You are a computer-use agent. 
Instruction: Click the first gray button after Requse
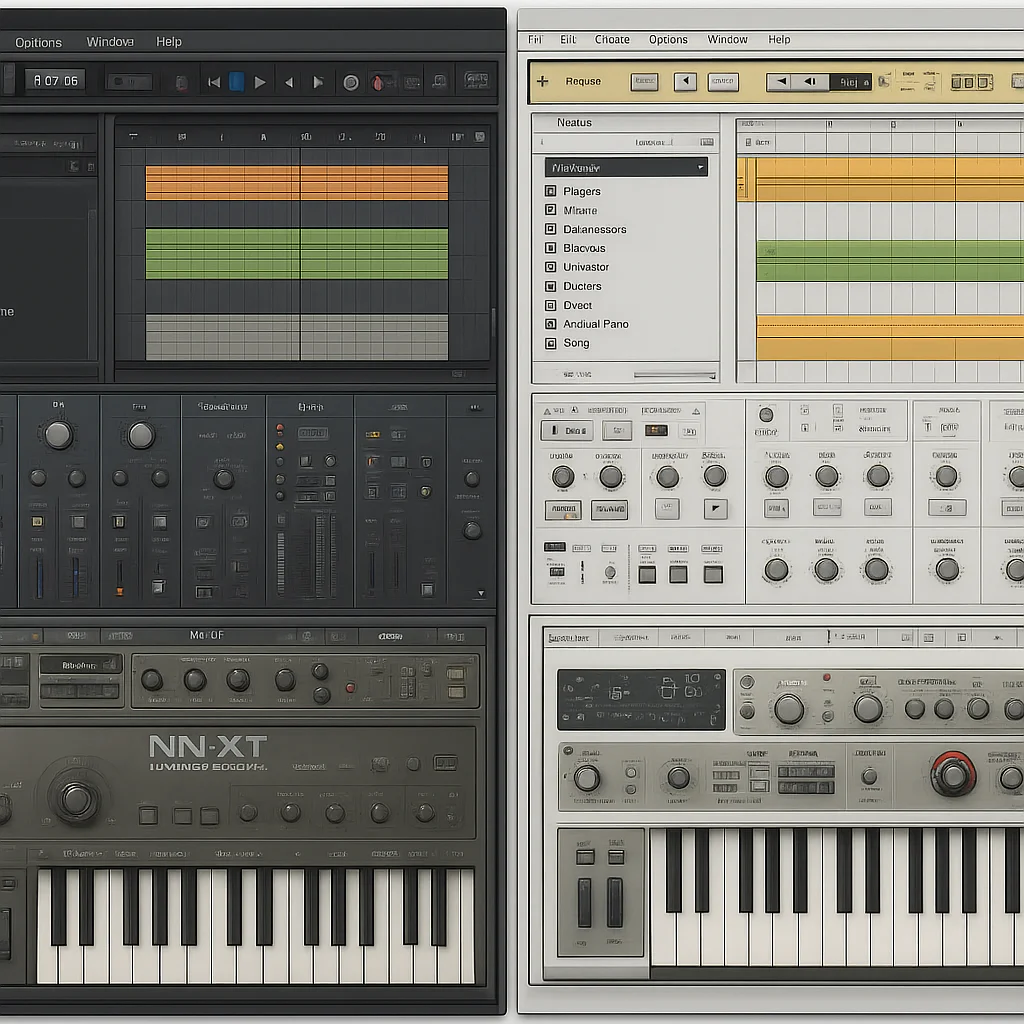pos(645,82)
